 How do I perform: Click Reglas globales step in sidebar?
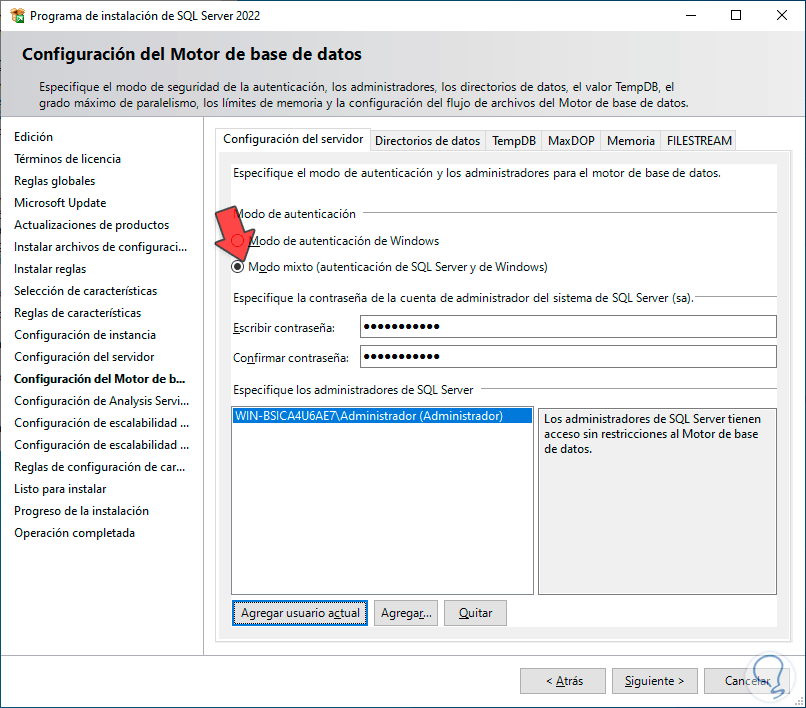tap(54, 181)
